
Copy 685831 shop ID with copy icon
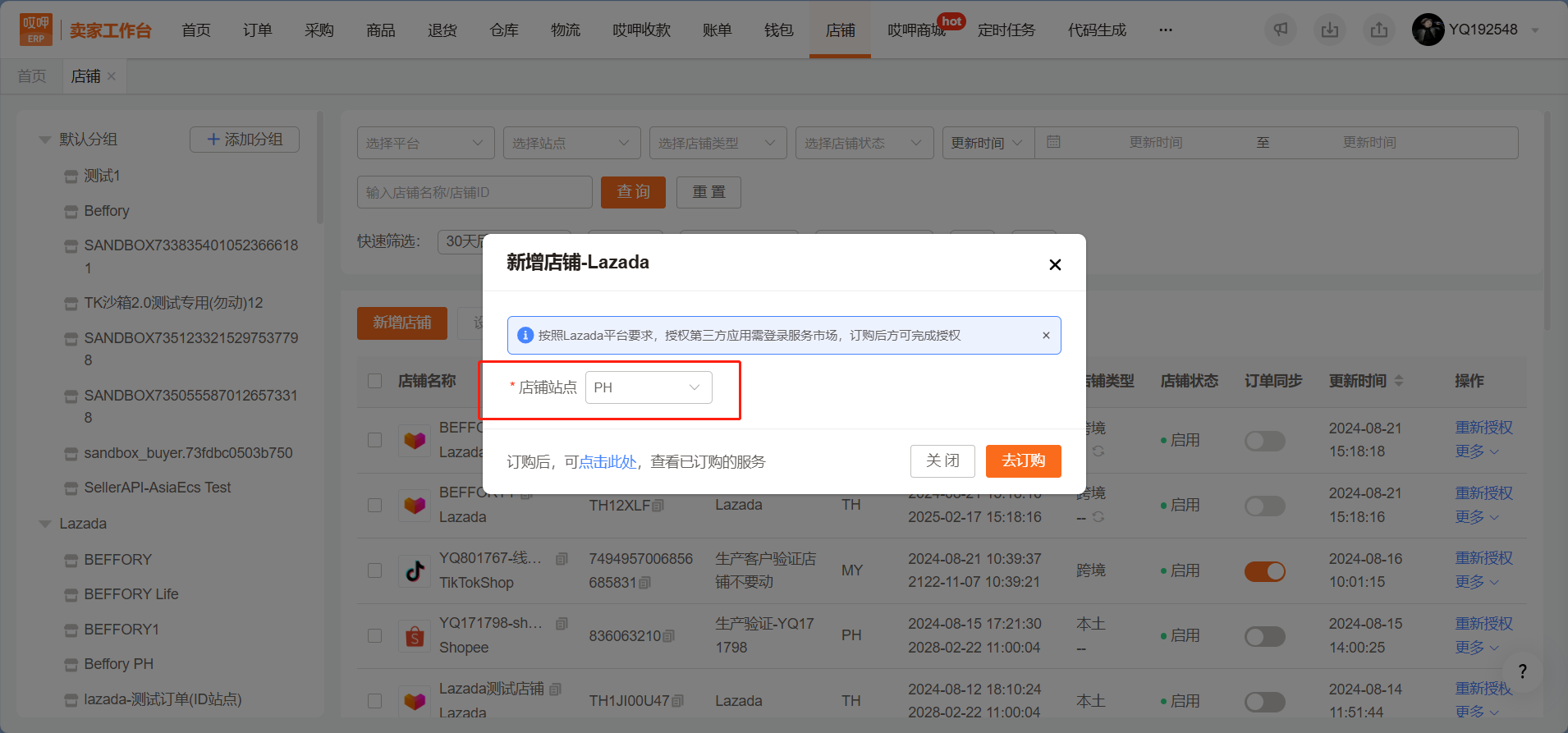[644, 583]
